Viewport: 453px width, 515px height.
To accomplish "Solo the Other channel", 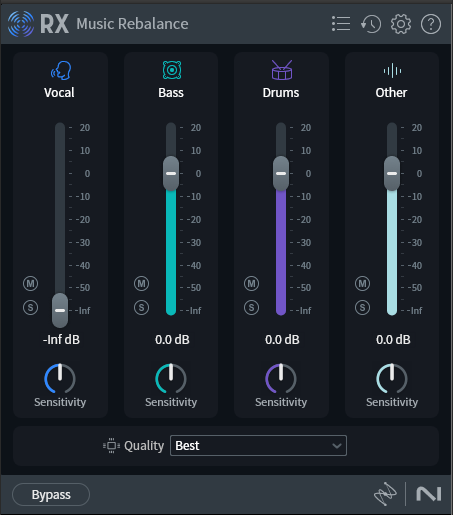I will click(x=362, y=307).
